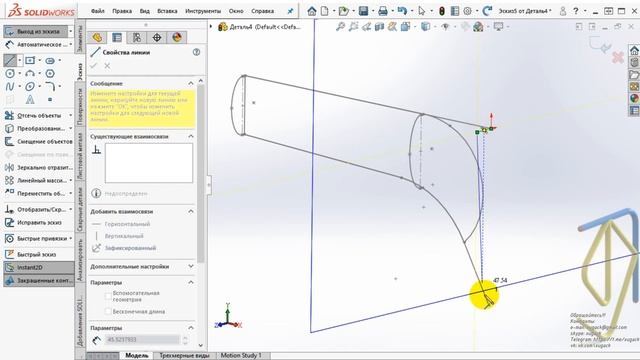Open help for Line Properties
The width and height of the screenshot is (640, 360).
(196, 52)
